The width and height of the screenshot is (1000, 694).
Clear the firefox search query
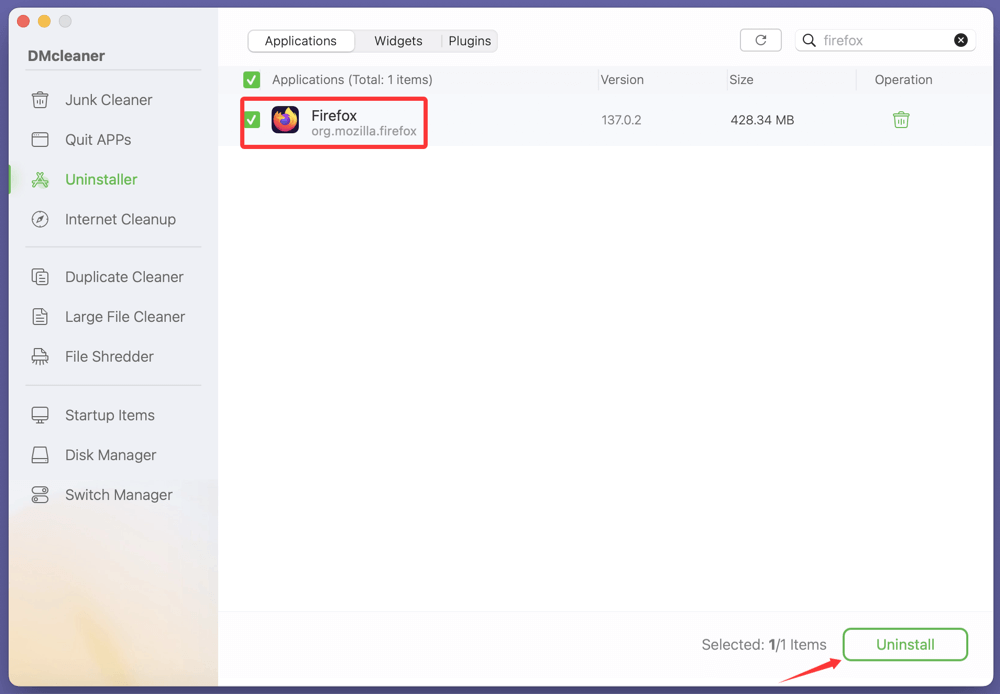[x=961, y=39]
